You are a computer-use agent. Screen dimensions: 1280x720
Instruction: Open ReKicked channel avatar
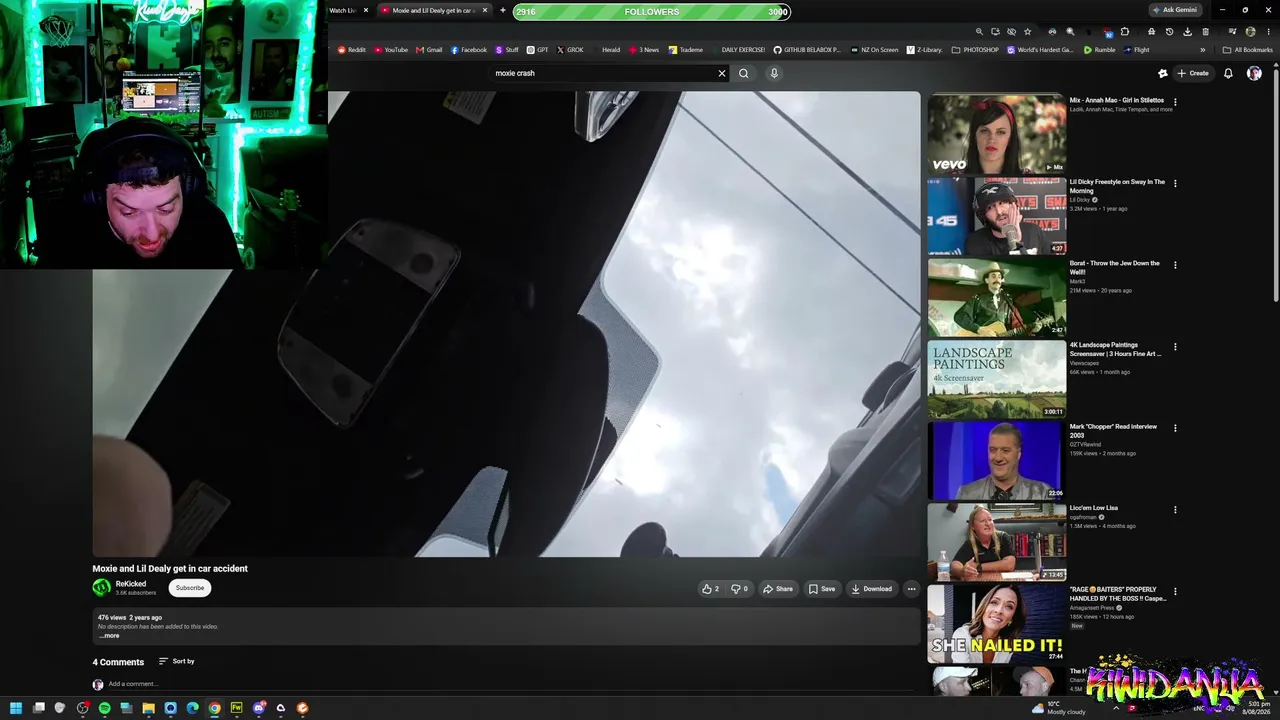pyautogui.click(x=102, y=588)
